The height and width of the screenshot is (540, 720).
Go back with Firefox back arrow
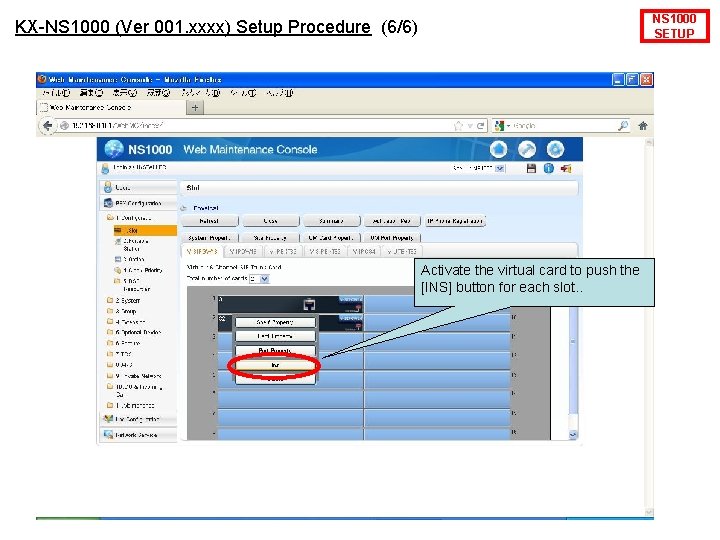coord(47,125)
